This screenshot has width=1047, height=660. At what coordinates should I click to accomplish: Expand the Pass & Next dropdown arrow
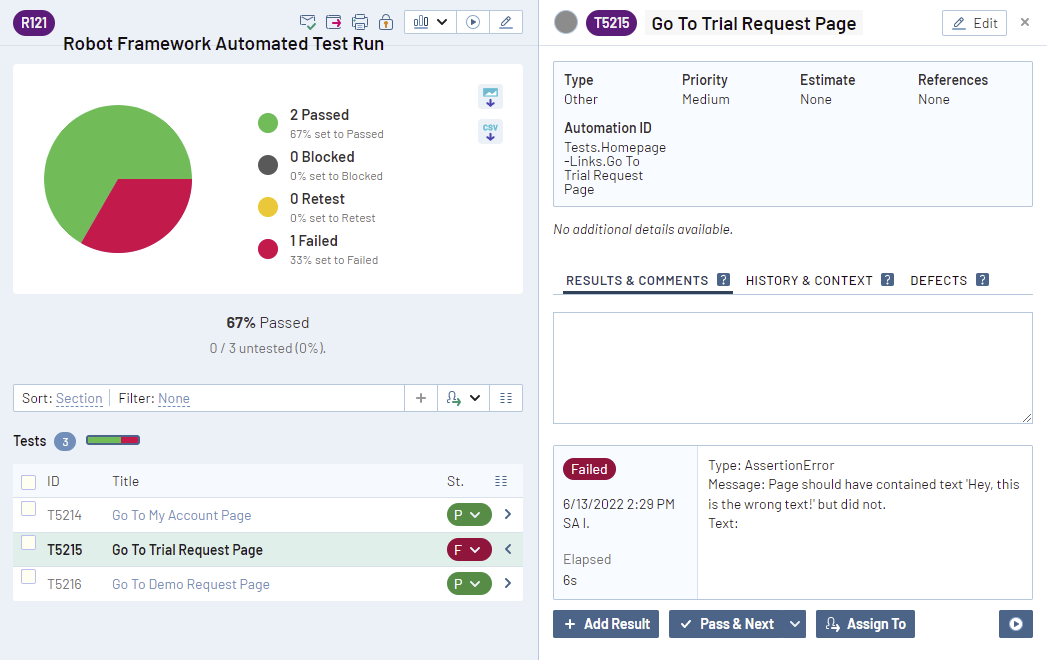(795, 624)
